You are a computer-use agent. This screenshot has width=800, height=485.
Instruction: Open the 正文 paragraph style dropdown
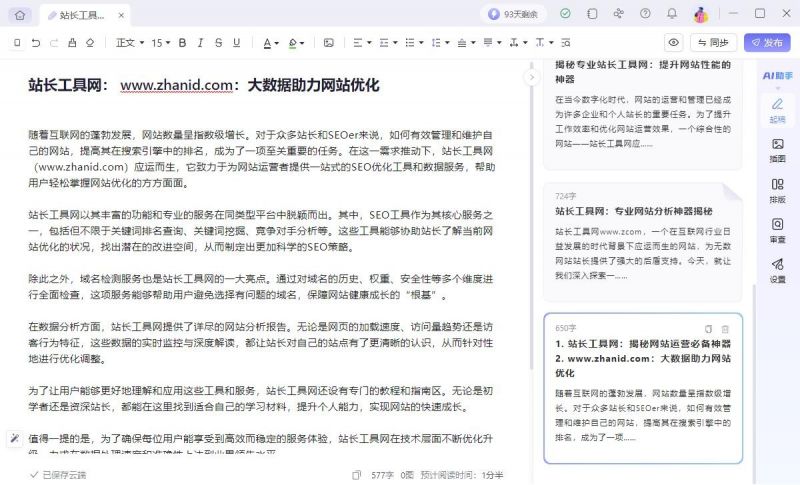tap(130, 43)
